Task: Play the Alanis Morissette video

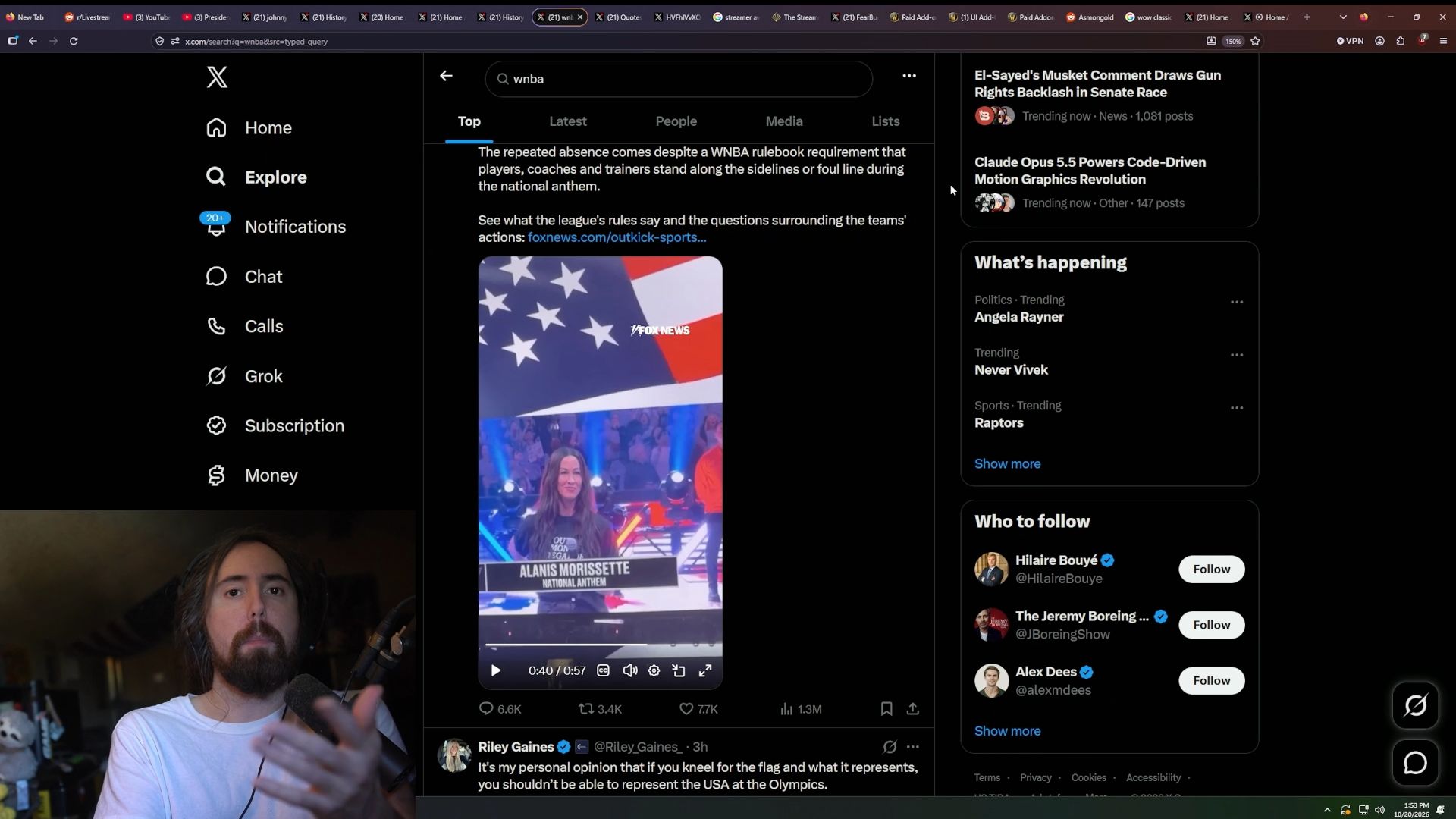Action: pos(496,670)
